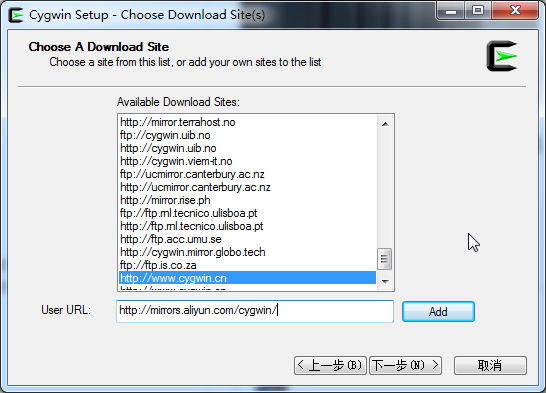Select http://cygwin.mirror.globo.tech site

pyautogui.click(x=247, y=252)
